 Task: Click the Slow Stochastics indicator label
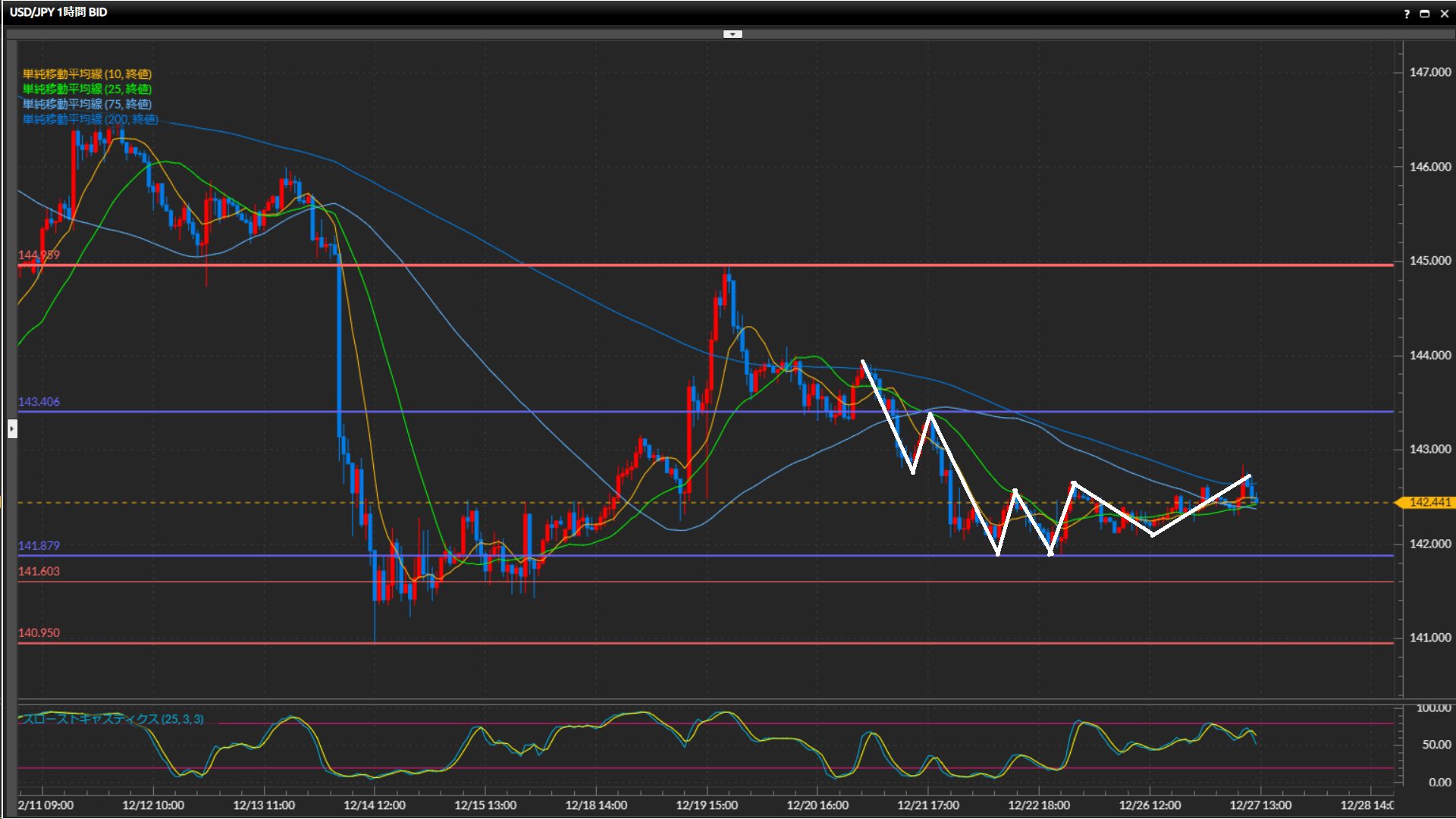(112, 719)
